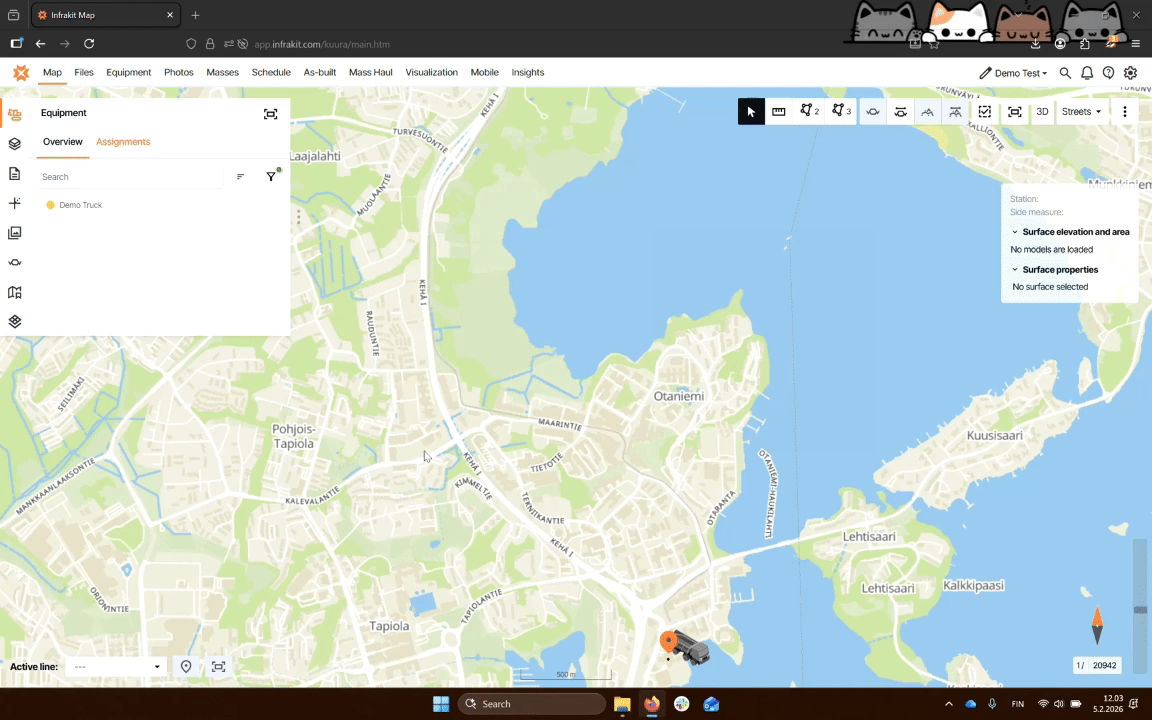Open the Equipment sidebar panel icon
This screenshot has height=720, width=1152.
[15, 115]
